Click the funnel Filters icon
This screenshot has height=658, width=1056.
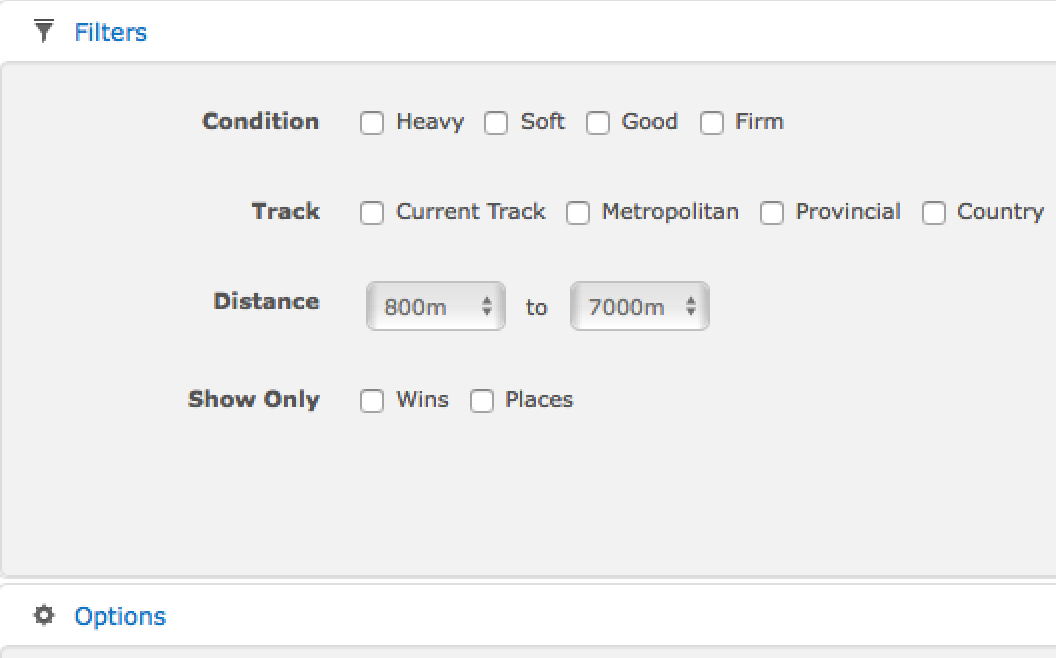tap(43, 32)
